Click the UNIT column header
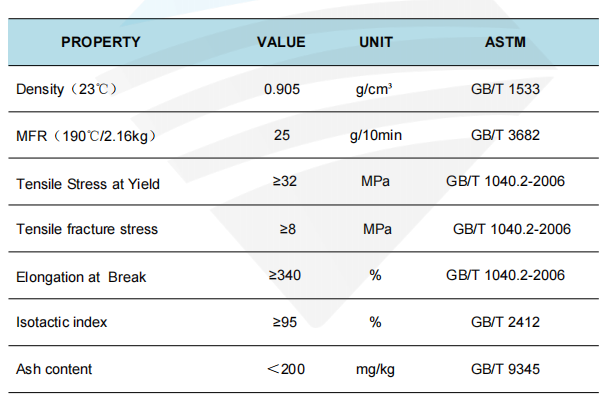 (376, 42)
